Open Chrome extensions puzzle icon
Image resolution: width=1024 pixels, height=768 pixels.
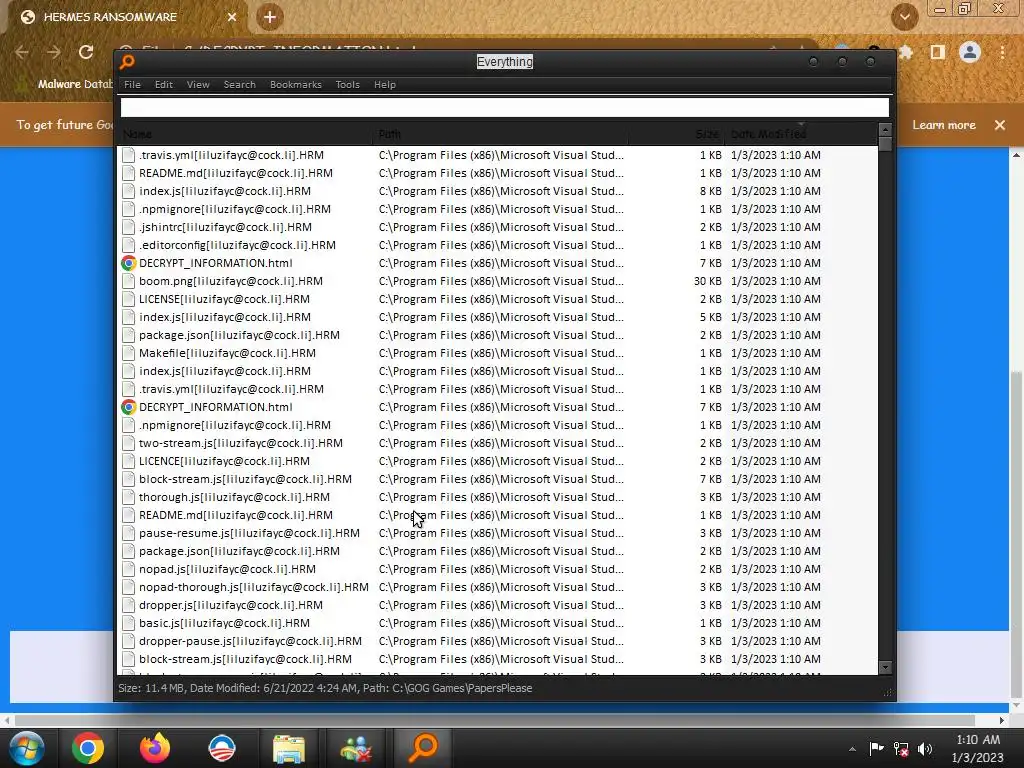tap(906, 52)
